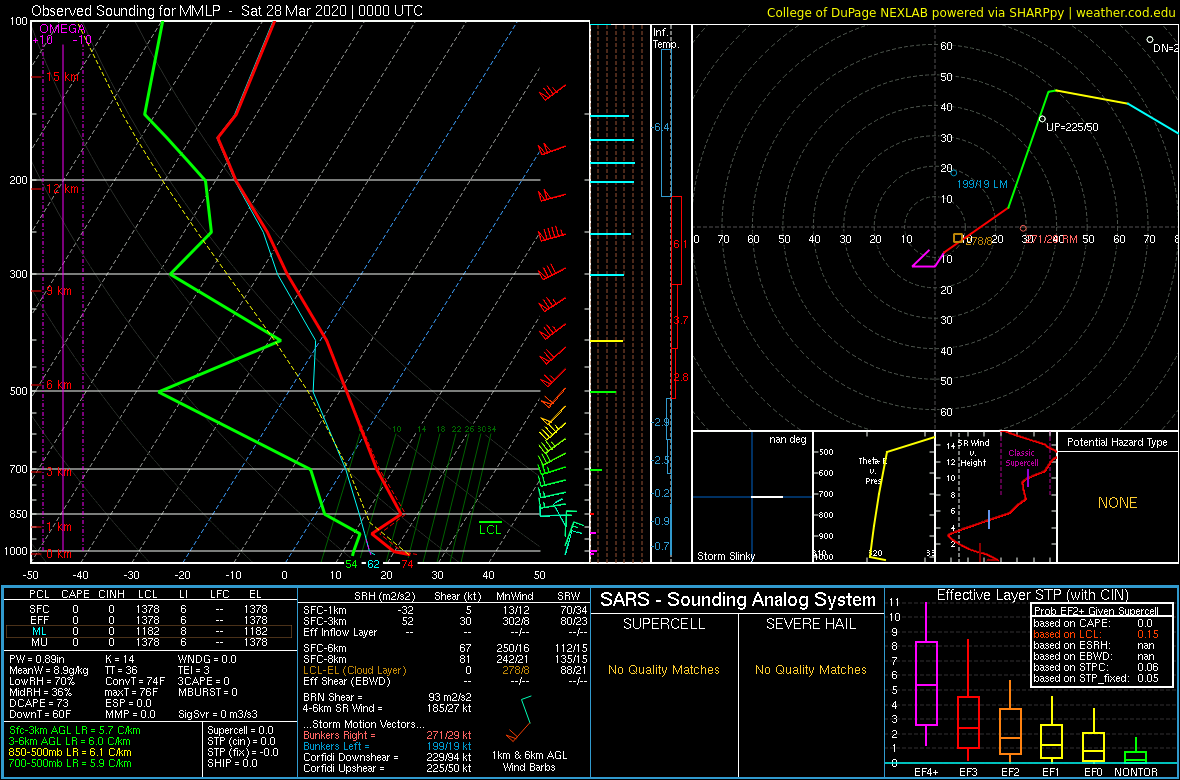Click the weather.cod.edu NEXLAB credit text
Screen dimensions: 1180x780
[x=972, y=11]
